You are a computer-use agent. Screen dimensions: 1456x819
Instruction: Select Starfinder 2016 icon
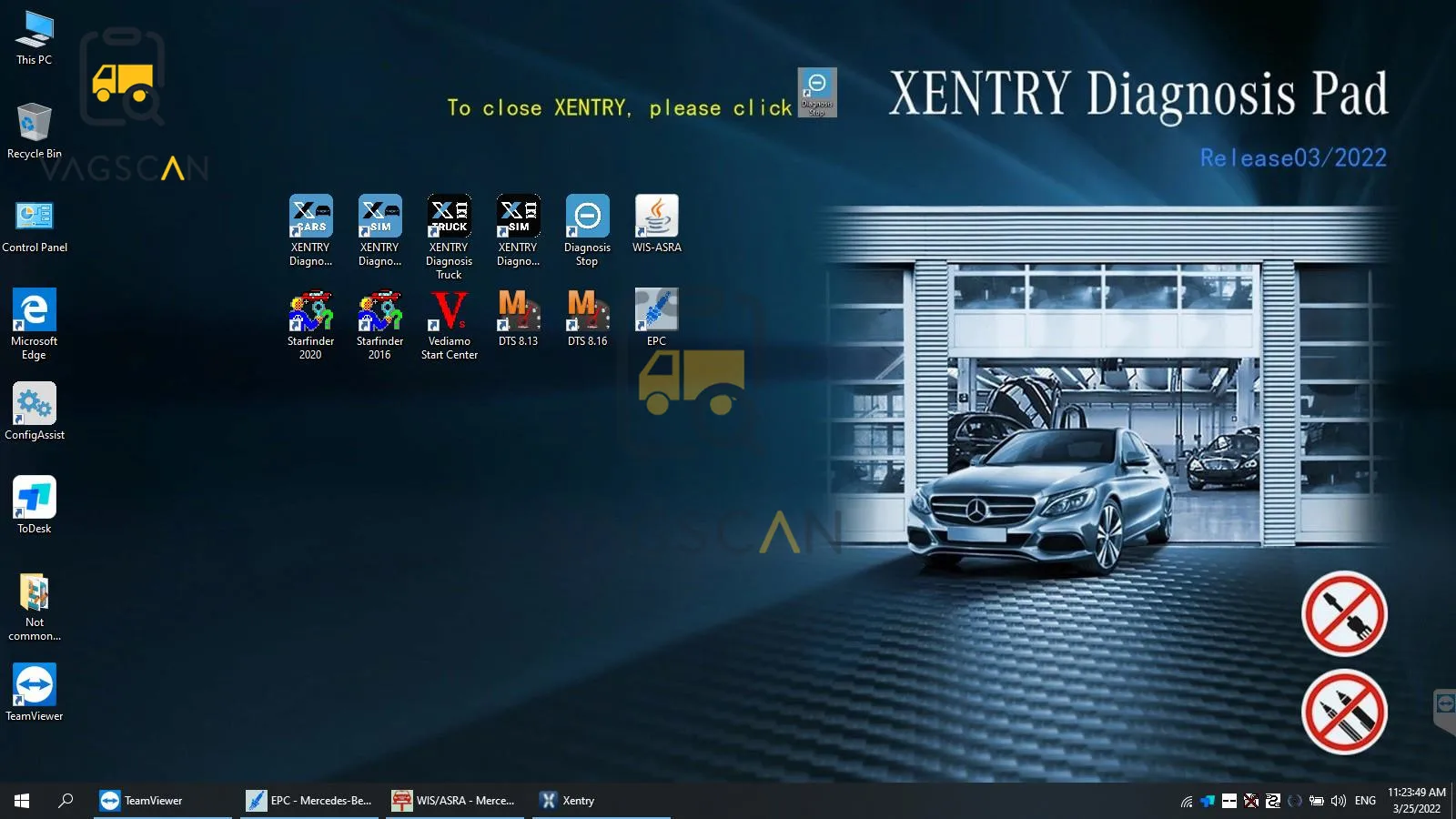[x=379, y=325]
